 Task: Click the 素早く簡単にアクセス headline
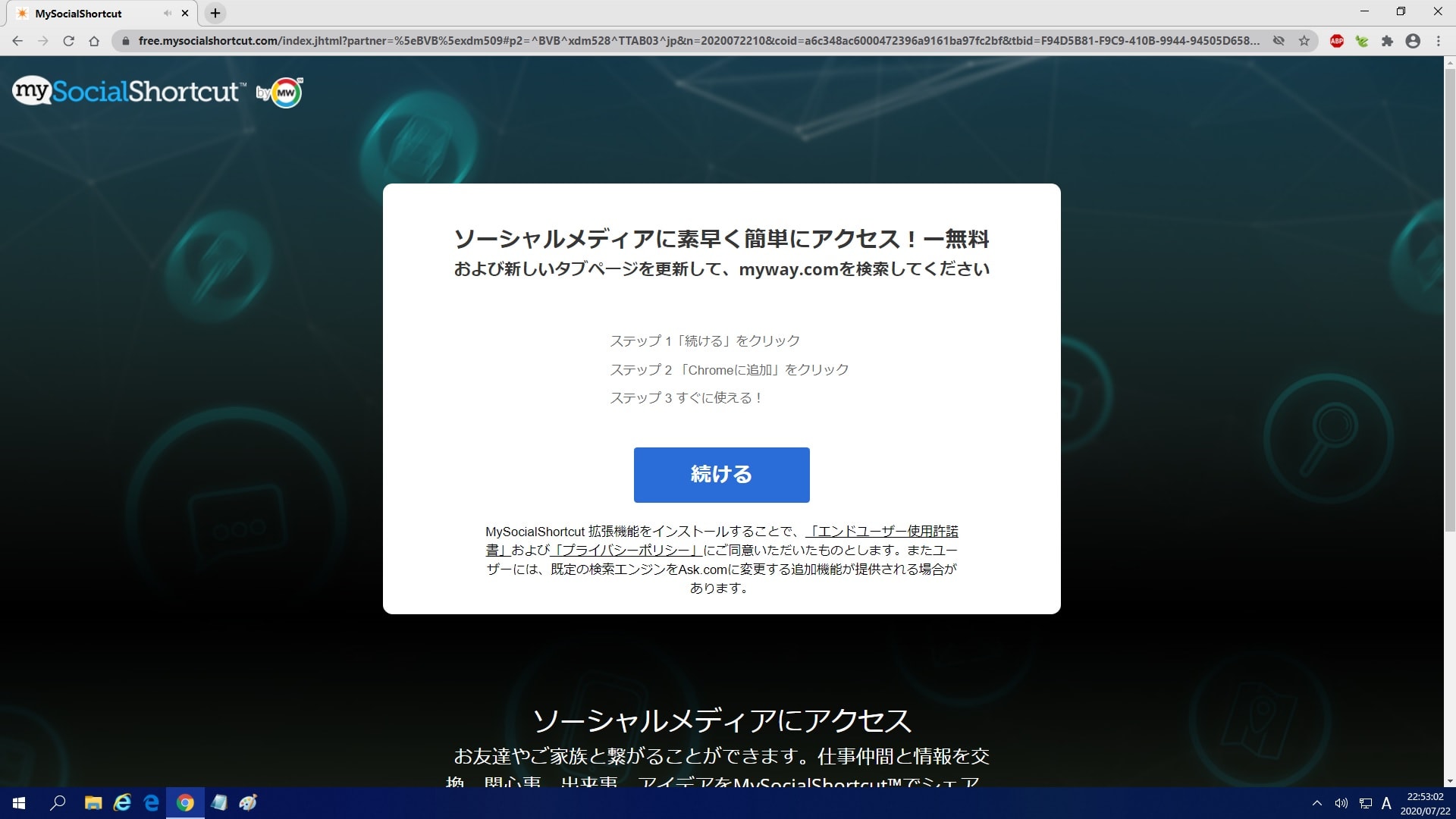pyautogui.click(x=721, y=240)
